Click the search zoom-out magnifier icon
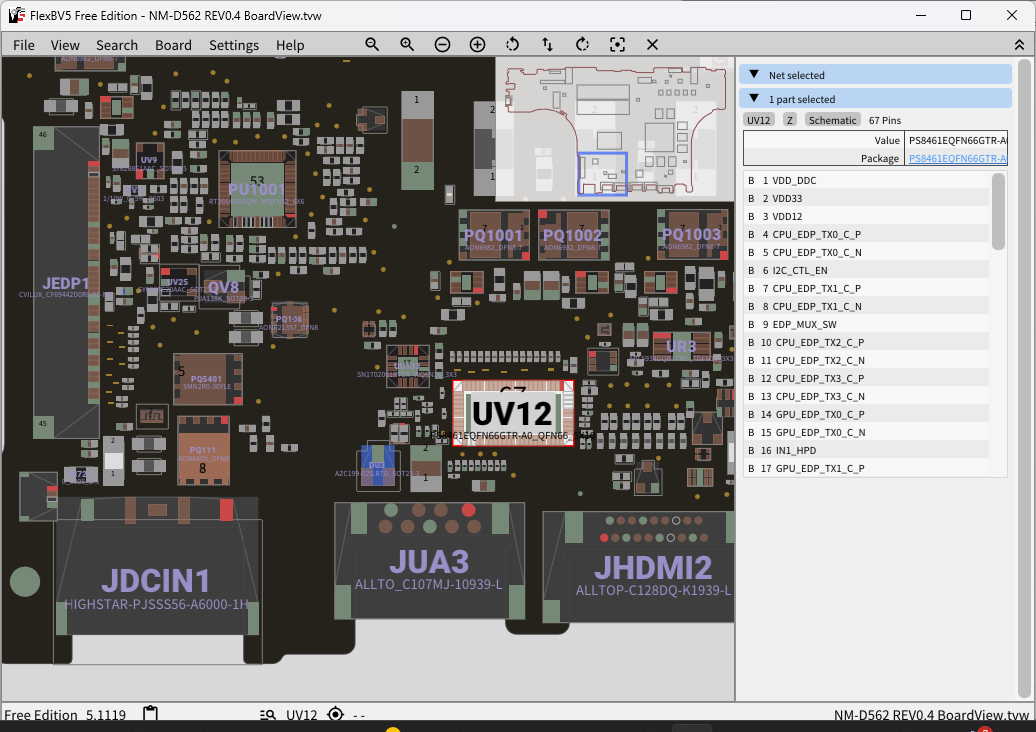Screen dimensions: 1036x732 (x=372, y=45)
